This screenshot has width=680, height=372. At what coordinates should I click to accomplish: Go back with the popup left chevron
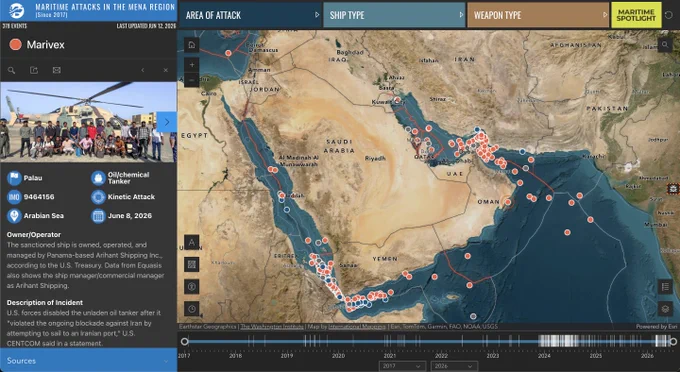click(x=143, y=70)
